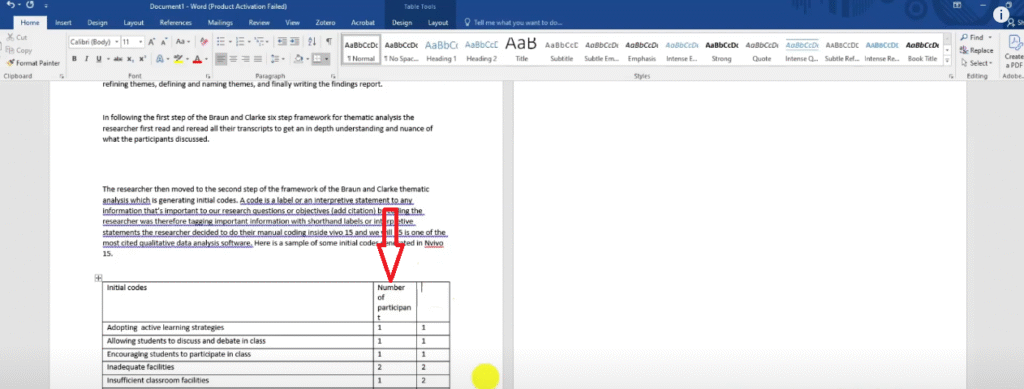Open the Review tab

coord(259,22)
